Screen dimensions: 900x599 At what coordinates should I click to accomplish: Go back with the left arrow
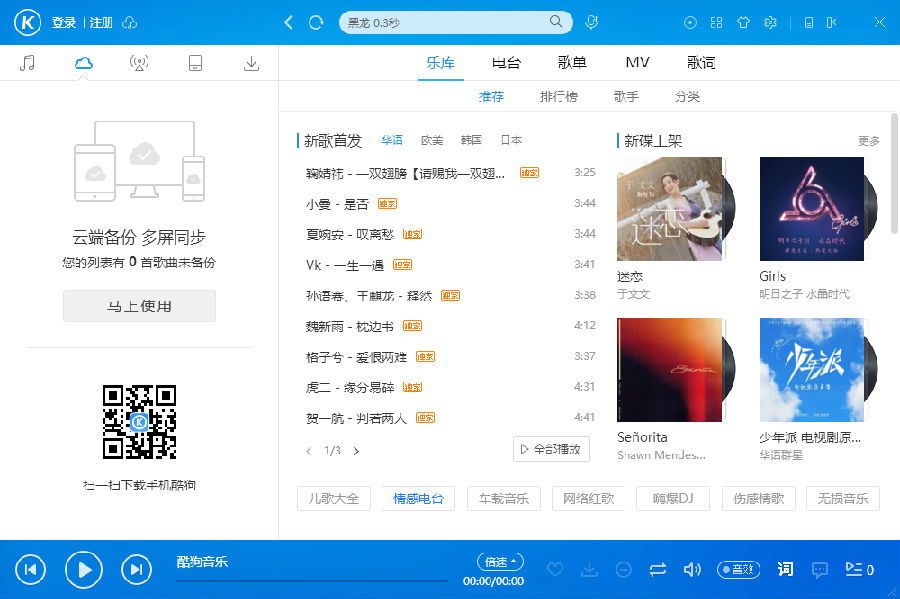[x=289, y=23]
